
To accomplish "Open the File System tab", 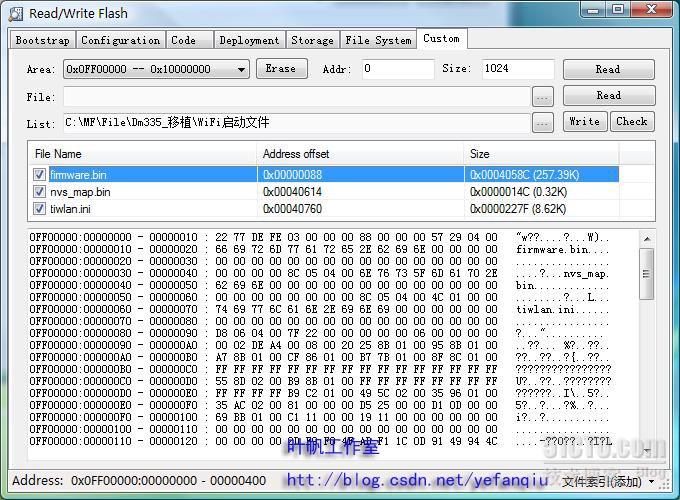I will (378, 40).
